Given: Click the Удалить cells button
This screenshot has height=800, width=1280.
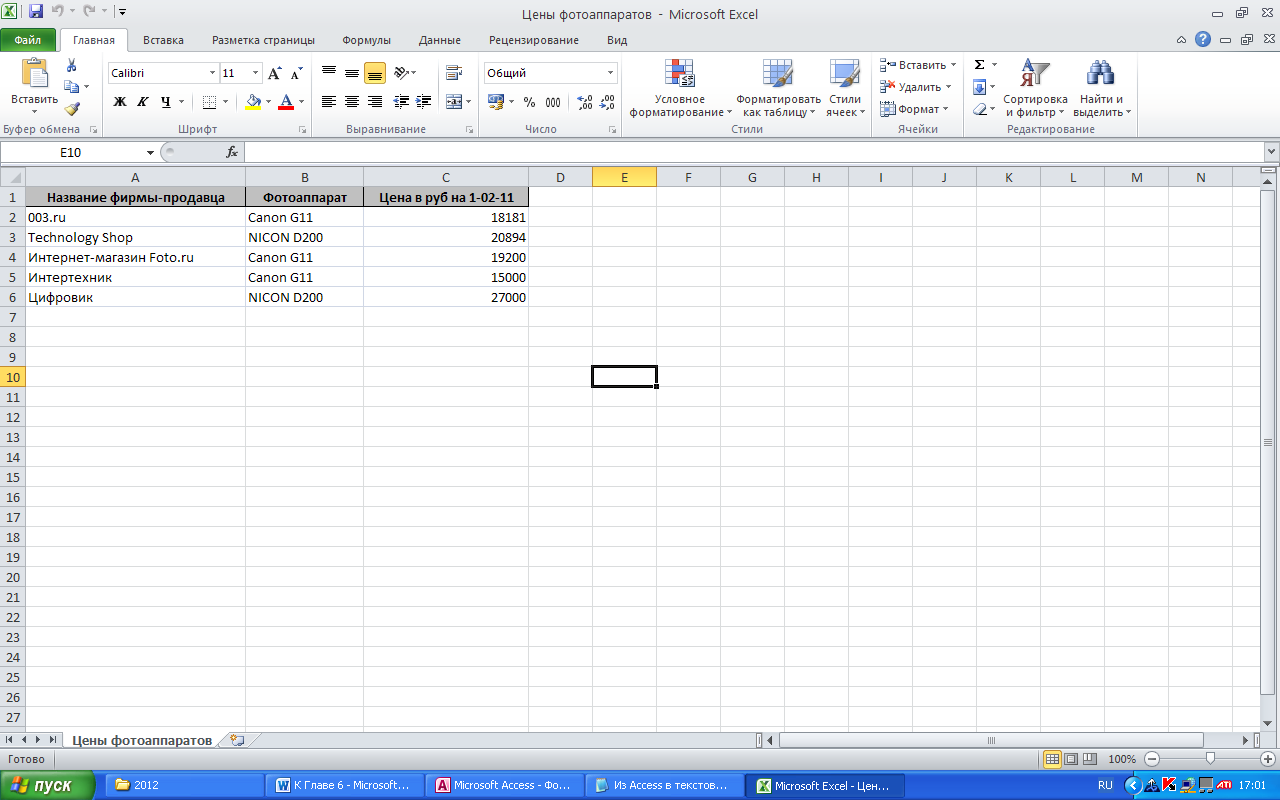Looking at the screenshot, I should [915, 87].
